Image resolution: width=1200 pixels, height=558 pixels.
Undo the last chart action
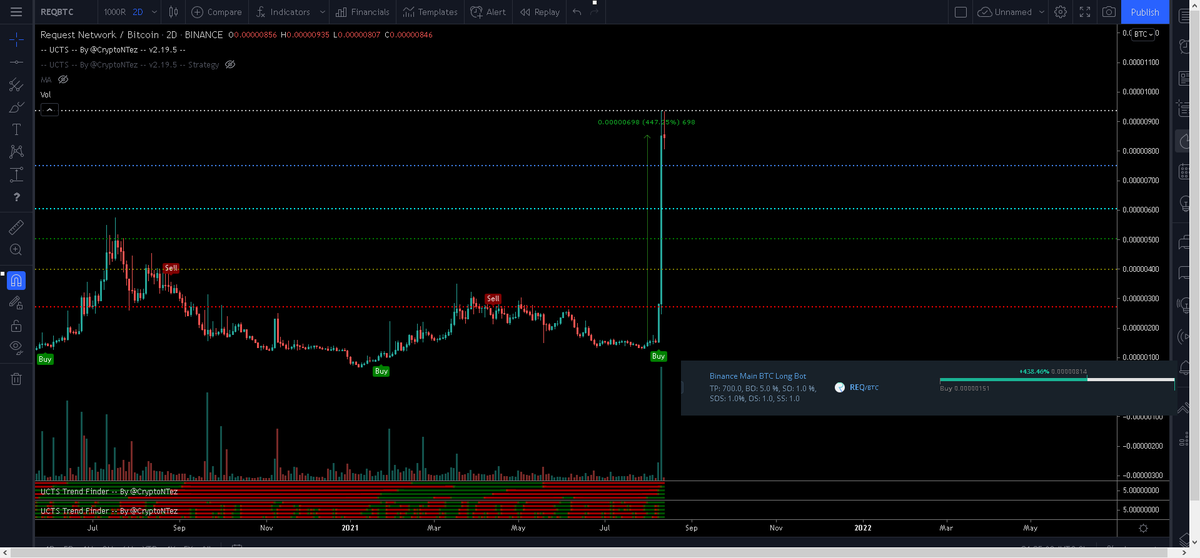coord(576,12)
